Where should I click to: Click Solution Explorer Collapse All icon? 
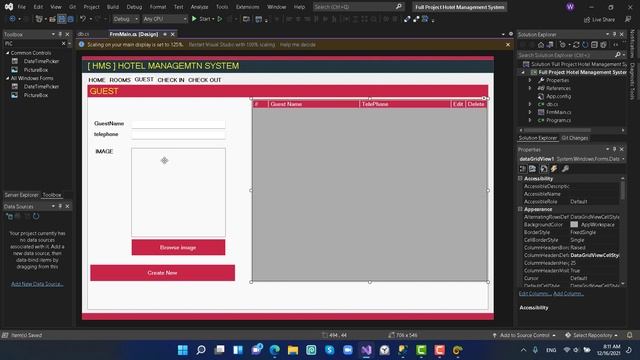(x=594, y=44)
